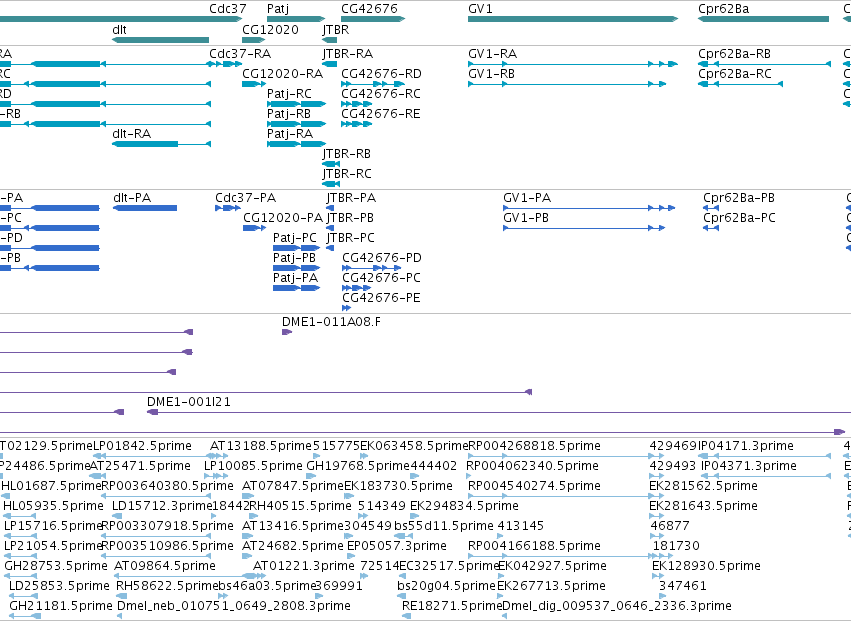Click the dlt gene bar in the top track
The width and height of the screenshot is (851, 621).
[160, 40]
